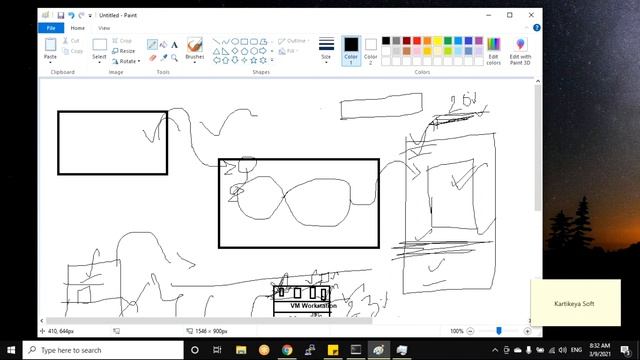Click the vertical canvas scrollbar
This screenshot has height=360, width=640.
click(538, 148)
